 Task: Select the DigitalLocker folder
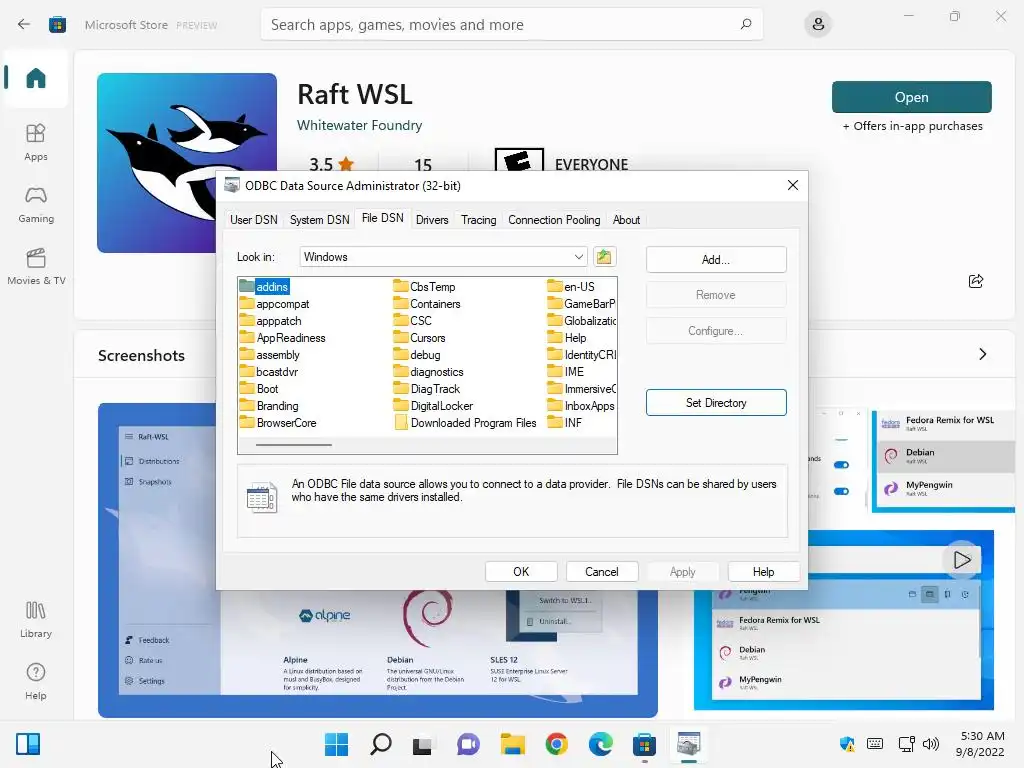tap(433, 406)
